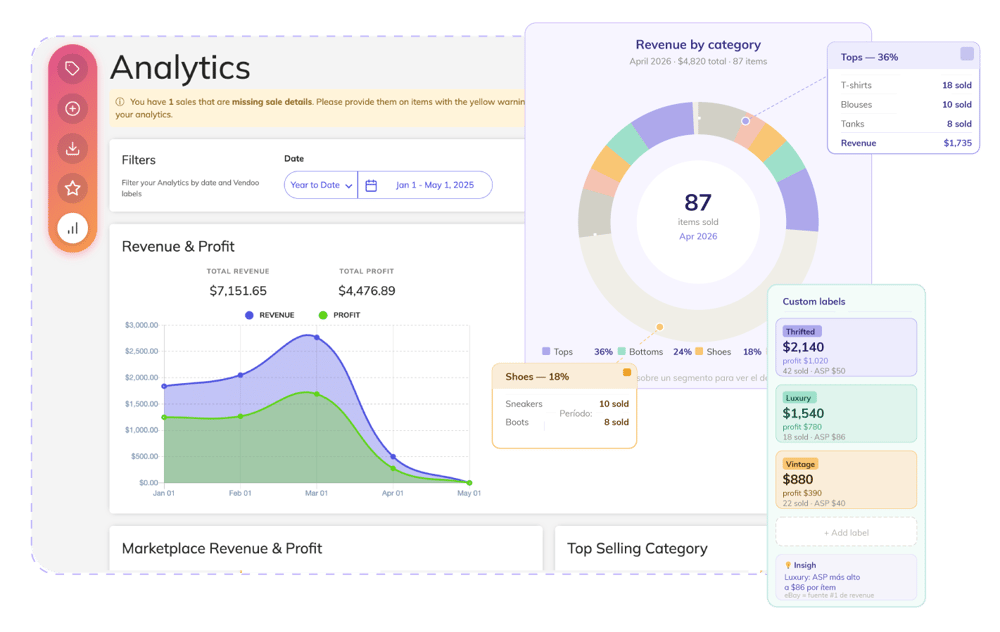1000x632 pixels.
Task: Select the Luxury label card
Action: (846, 414)
